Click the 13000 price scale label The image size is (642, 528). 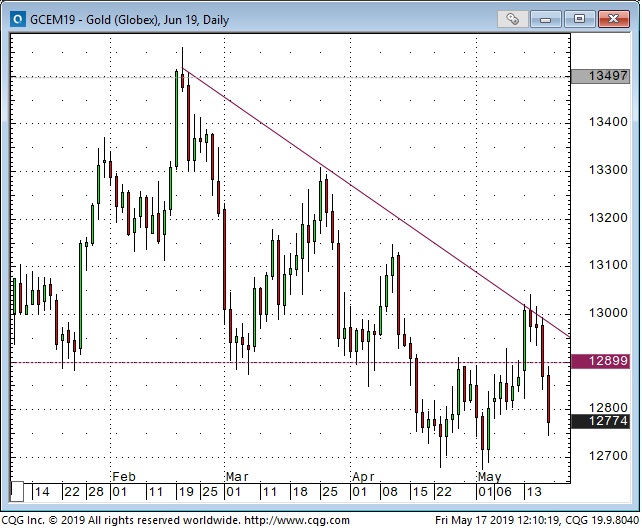pyautogui.click(x=608, y=313)
